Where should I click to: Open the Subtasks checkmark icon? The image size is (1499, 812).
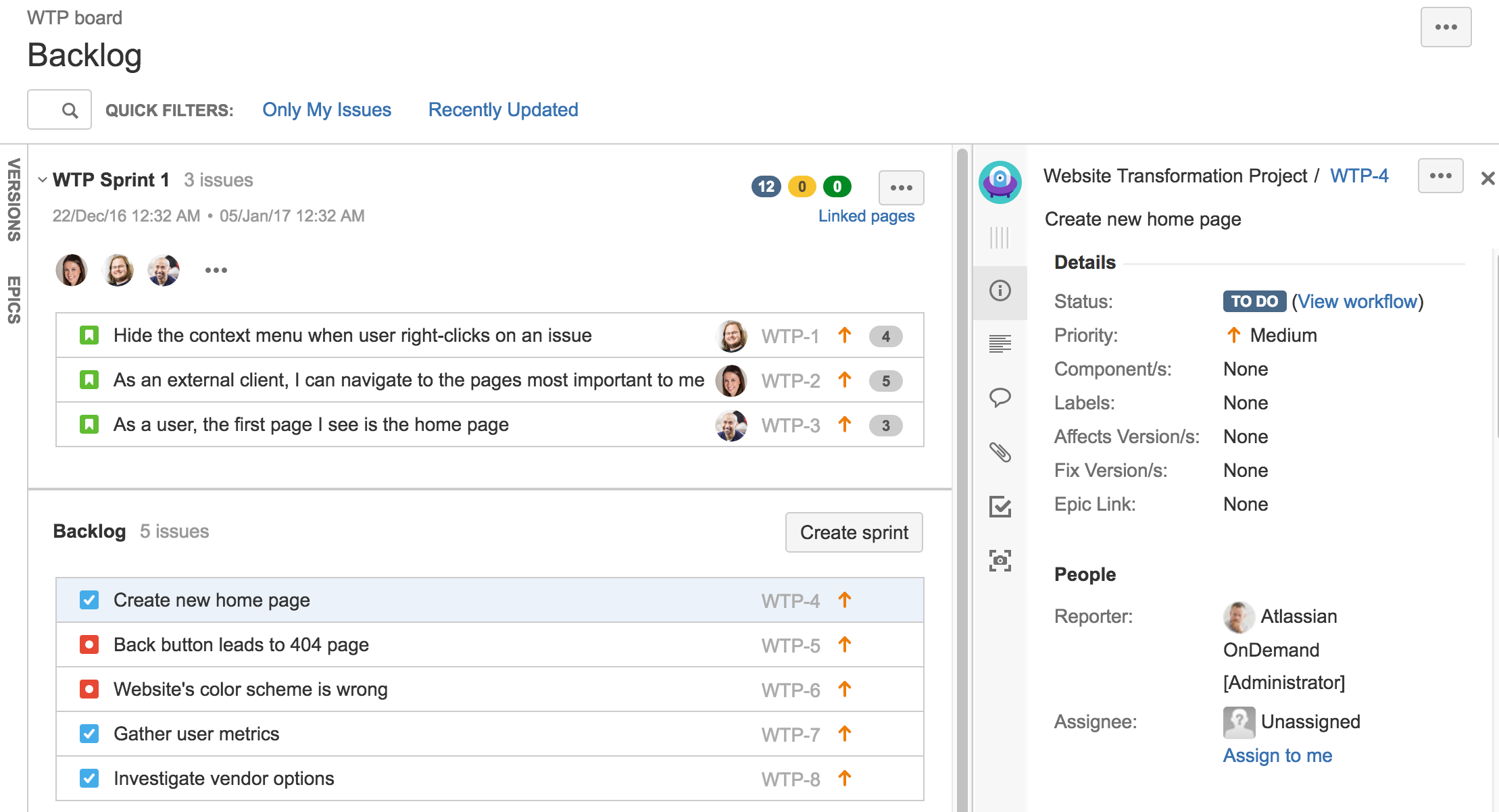1000,507
